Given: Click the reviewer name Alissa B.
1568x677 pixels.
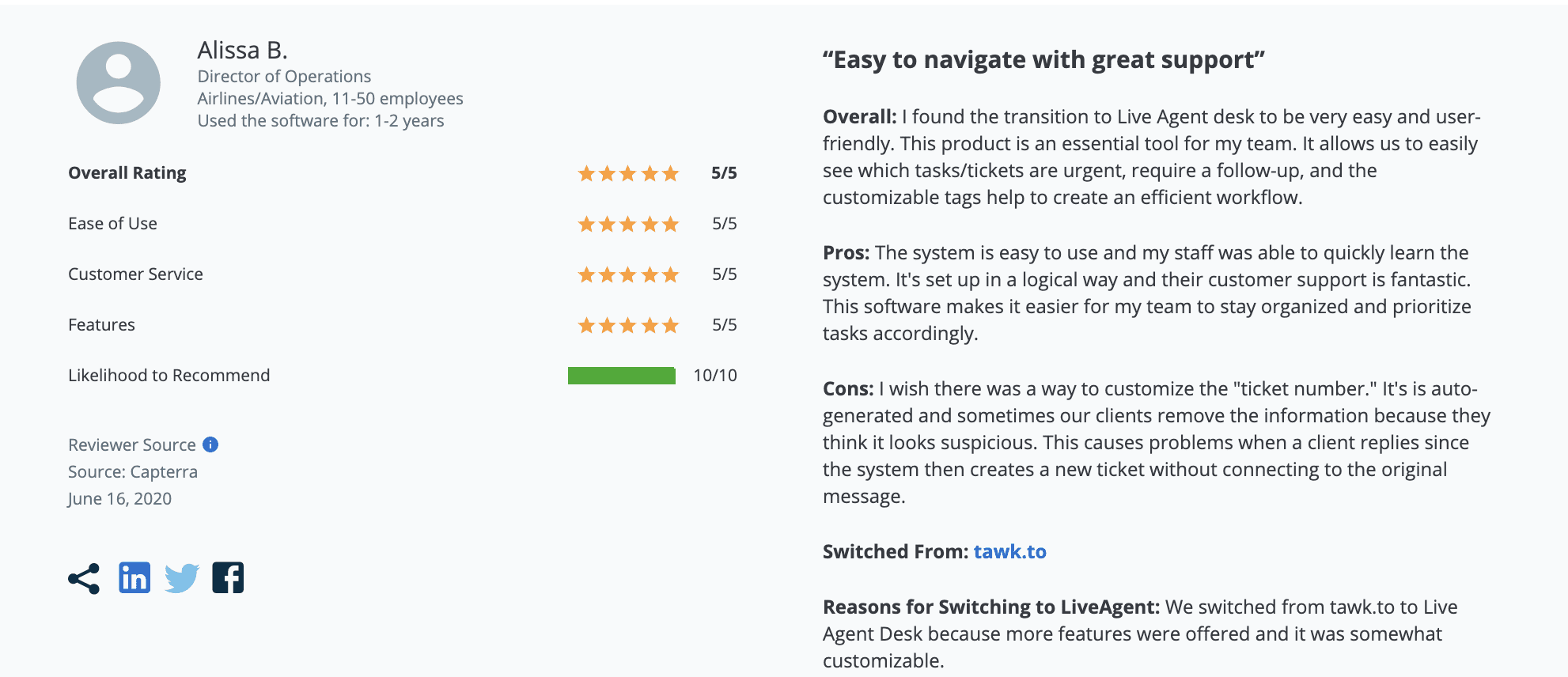Looking at the screenshot, I should pyautogui.click(x=243, y=50).
